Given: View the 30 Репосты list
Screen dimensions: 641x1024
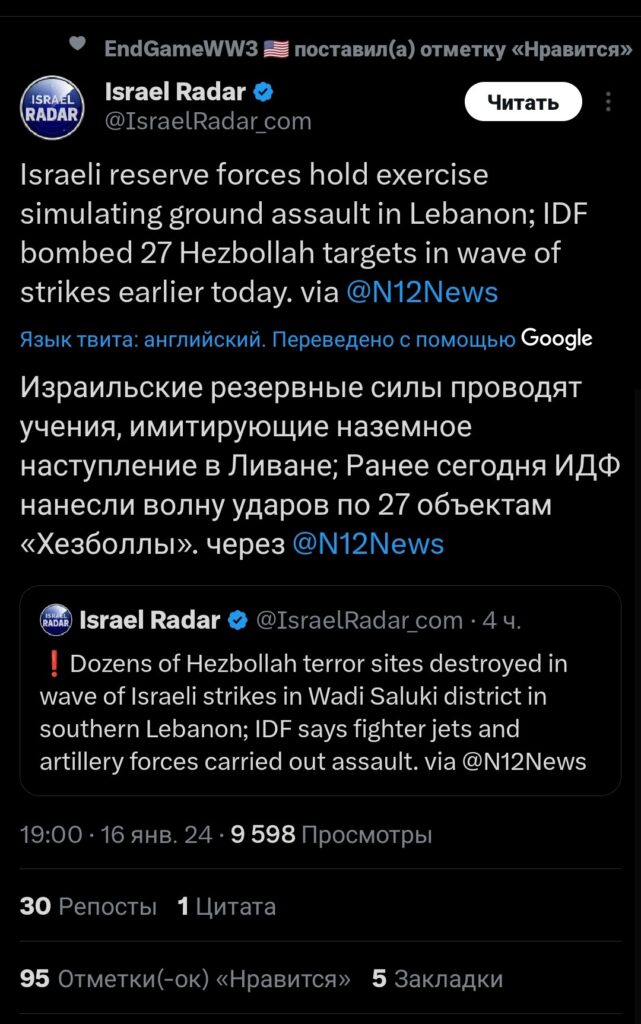Looking at the screenshot, I should 88,906.
